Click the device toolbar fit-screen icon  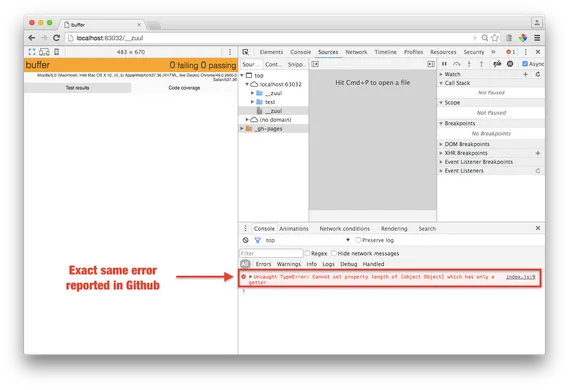32,52
